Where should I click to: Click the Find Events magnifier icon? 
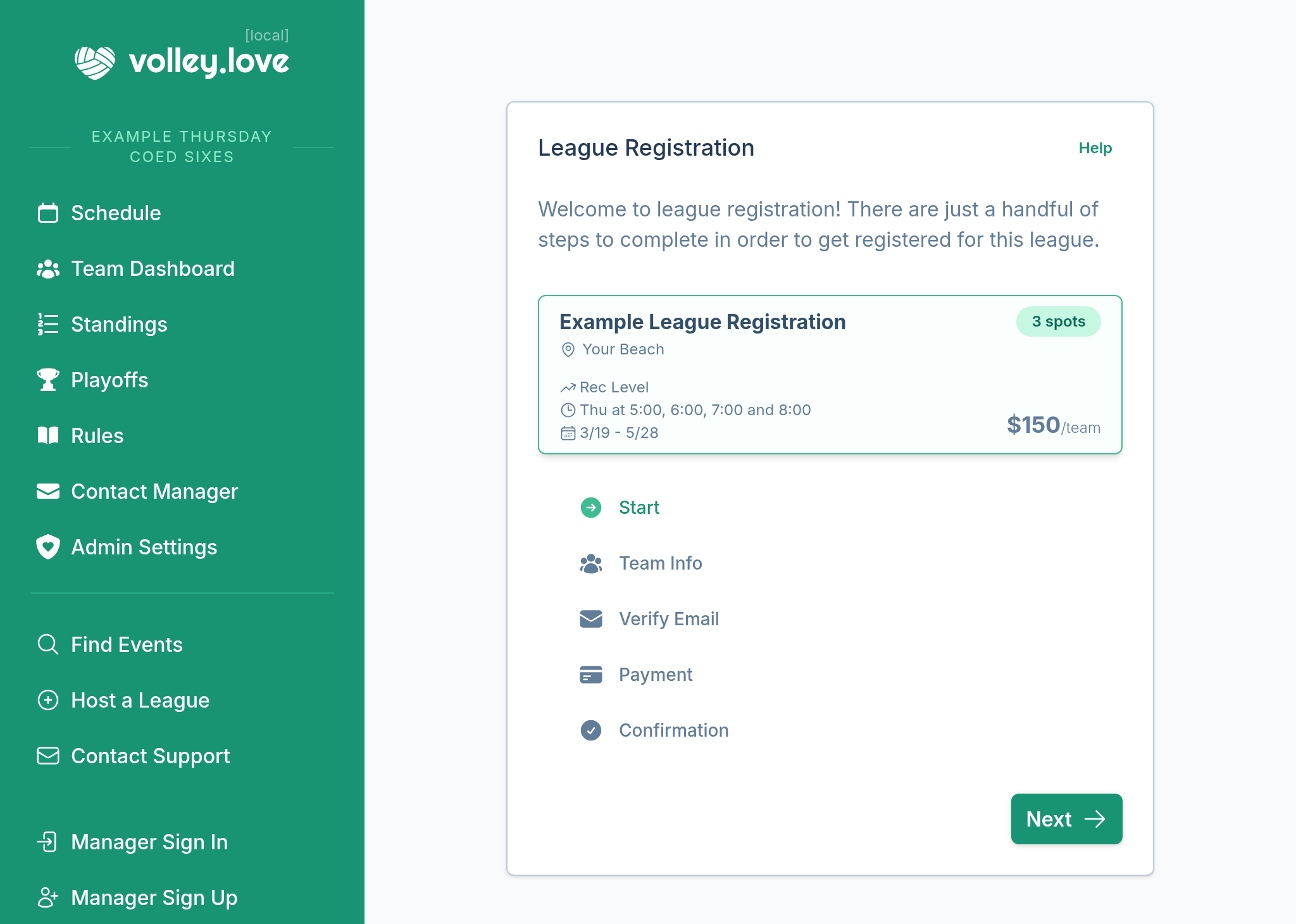pos(48,645)
